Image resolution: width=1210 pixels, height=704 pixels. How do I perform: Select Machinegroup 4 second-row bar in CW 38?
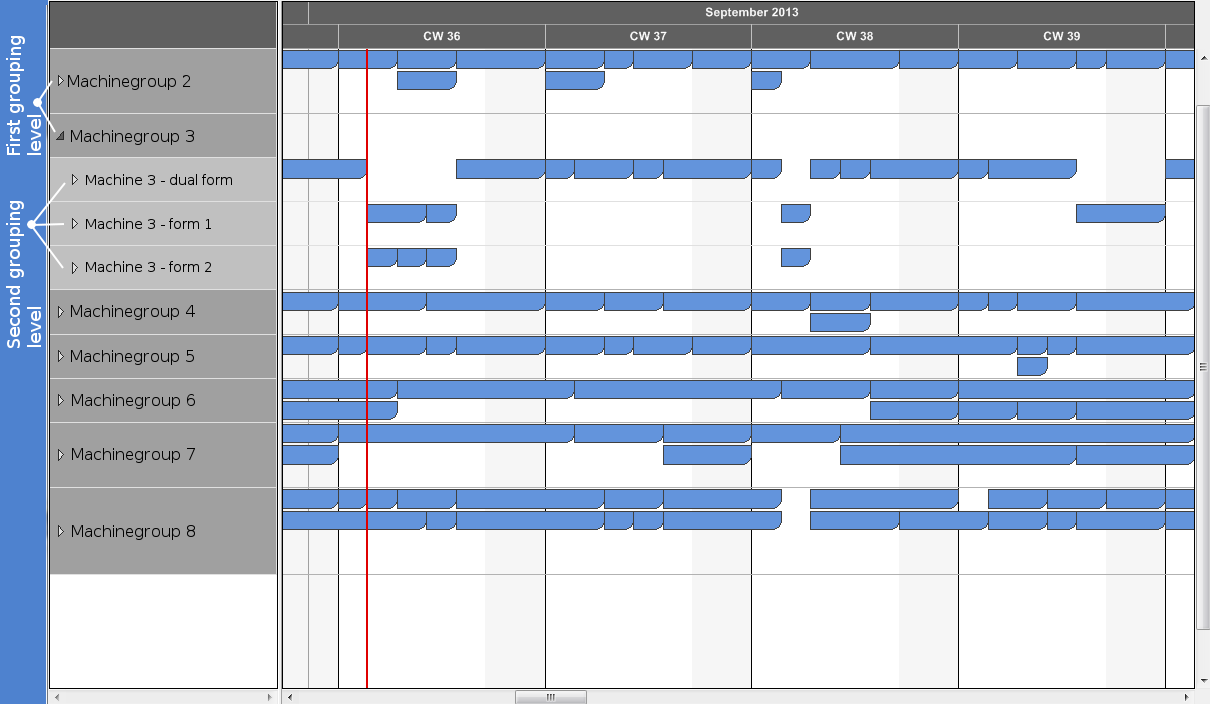point(840,322)
